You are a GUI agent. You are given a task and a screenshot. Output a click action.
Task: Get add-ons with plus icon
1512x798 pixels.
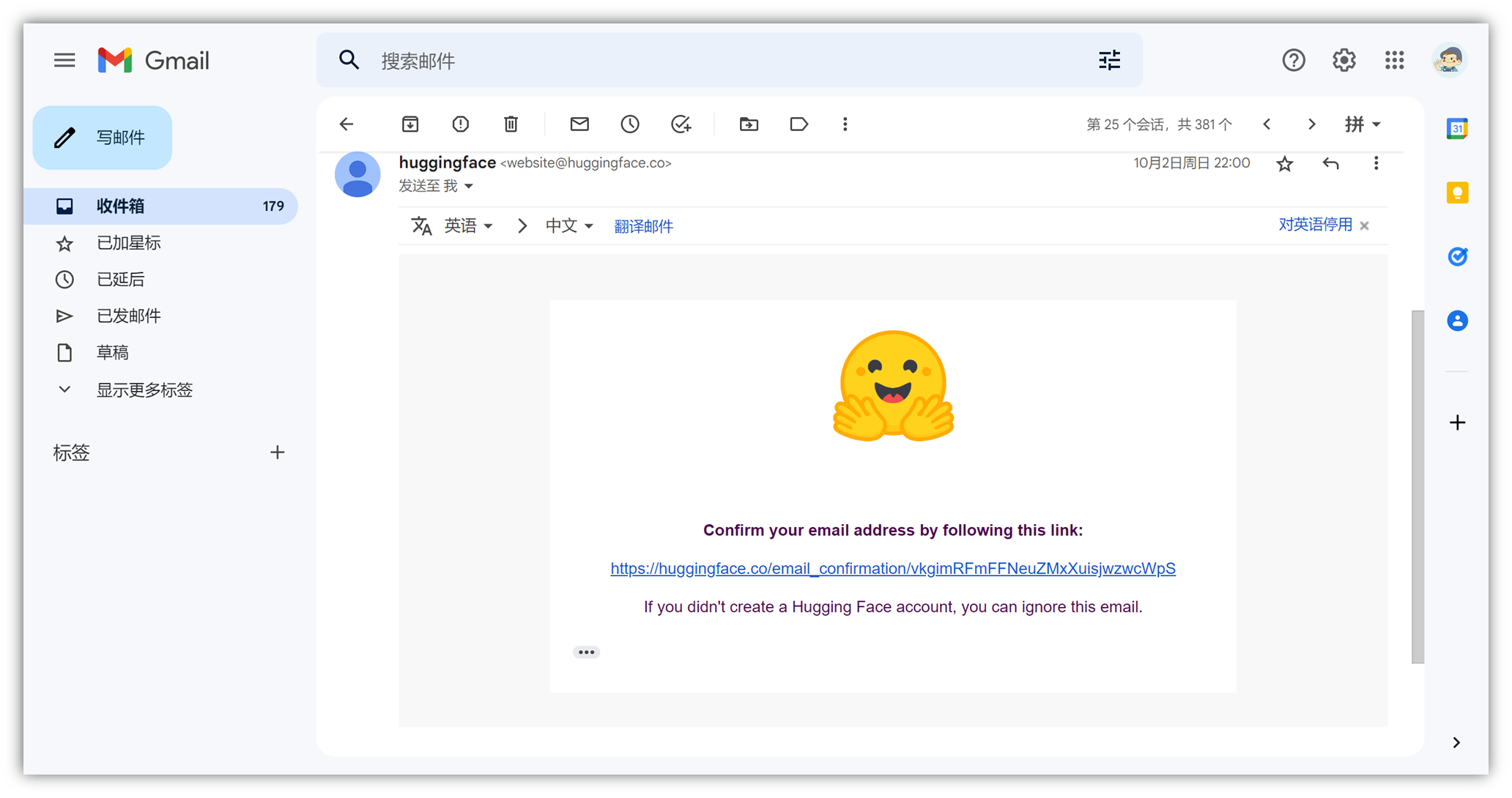1457,422
